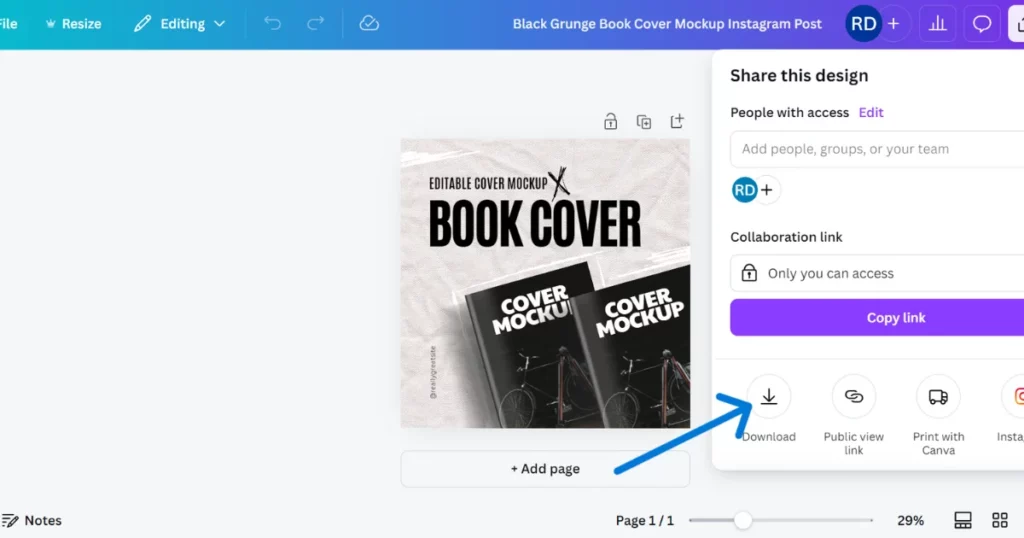Click the design title text

667,24
